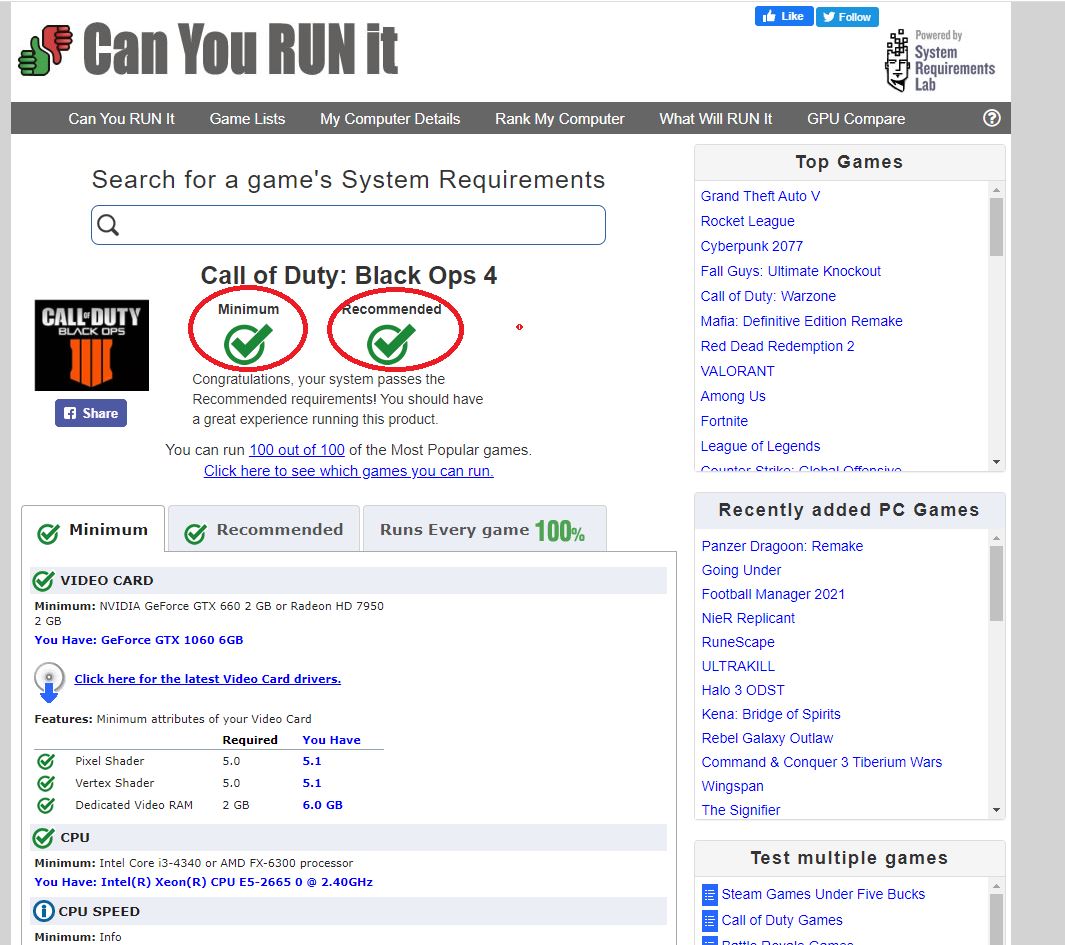1065x945 pixels.
Task: Open My Computer Details in the nav bar
Action: click(390, 119)
